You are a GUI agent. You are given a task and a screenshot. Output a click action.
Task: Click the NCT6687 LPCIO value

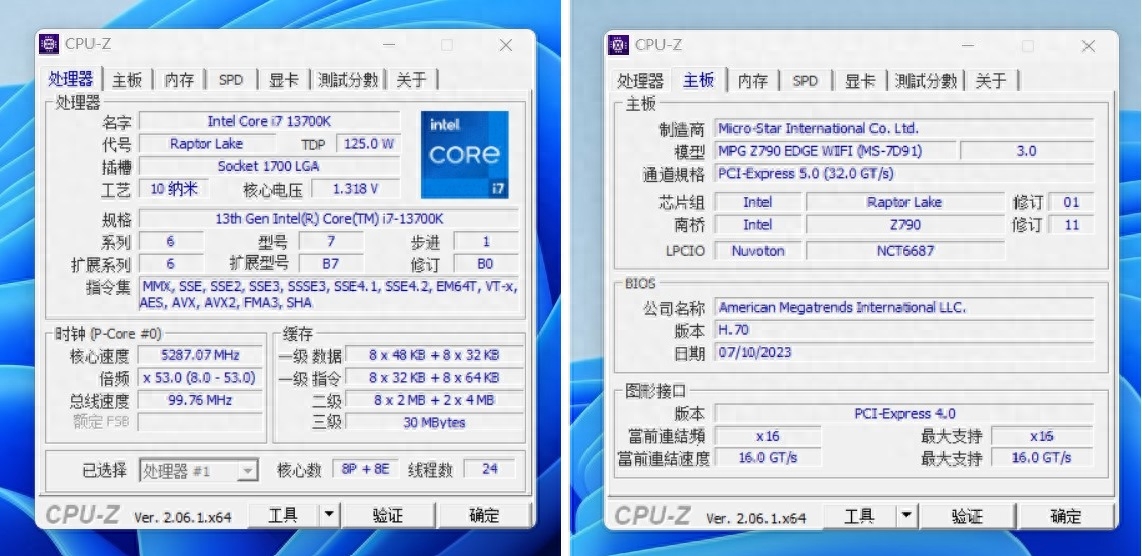(x=905, y=251)
